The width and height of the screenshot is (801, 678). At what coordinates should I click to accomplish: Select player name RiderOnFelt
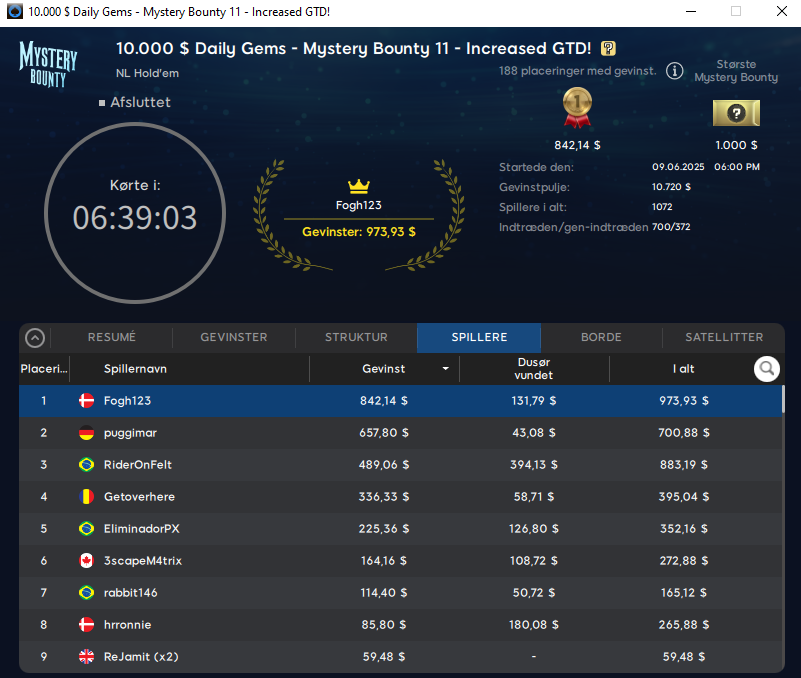pyautogui.click(x=138, y=464)
